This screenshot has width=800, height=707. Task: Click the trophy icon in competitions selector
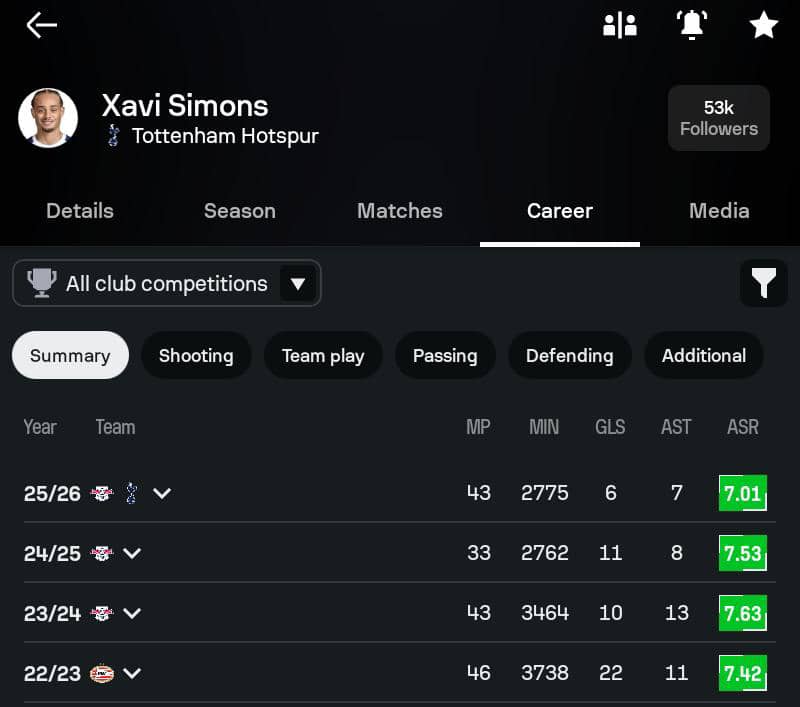(x=42, y=283)
